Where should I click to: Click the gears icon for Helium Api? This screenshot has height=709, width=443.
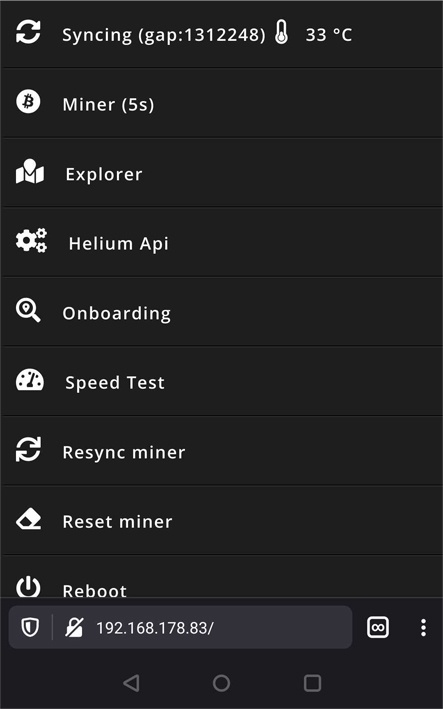(31, 240)
